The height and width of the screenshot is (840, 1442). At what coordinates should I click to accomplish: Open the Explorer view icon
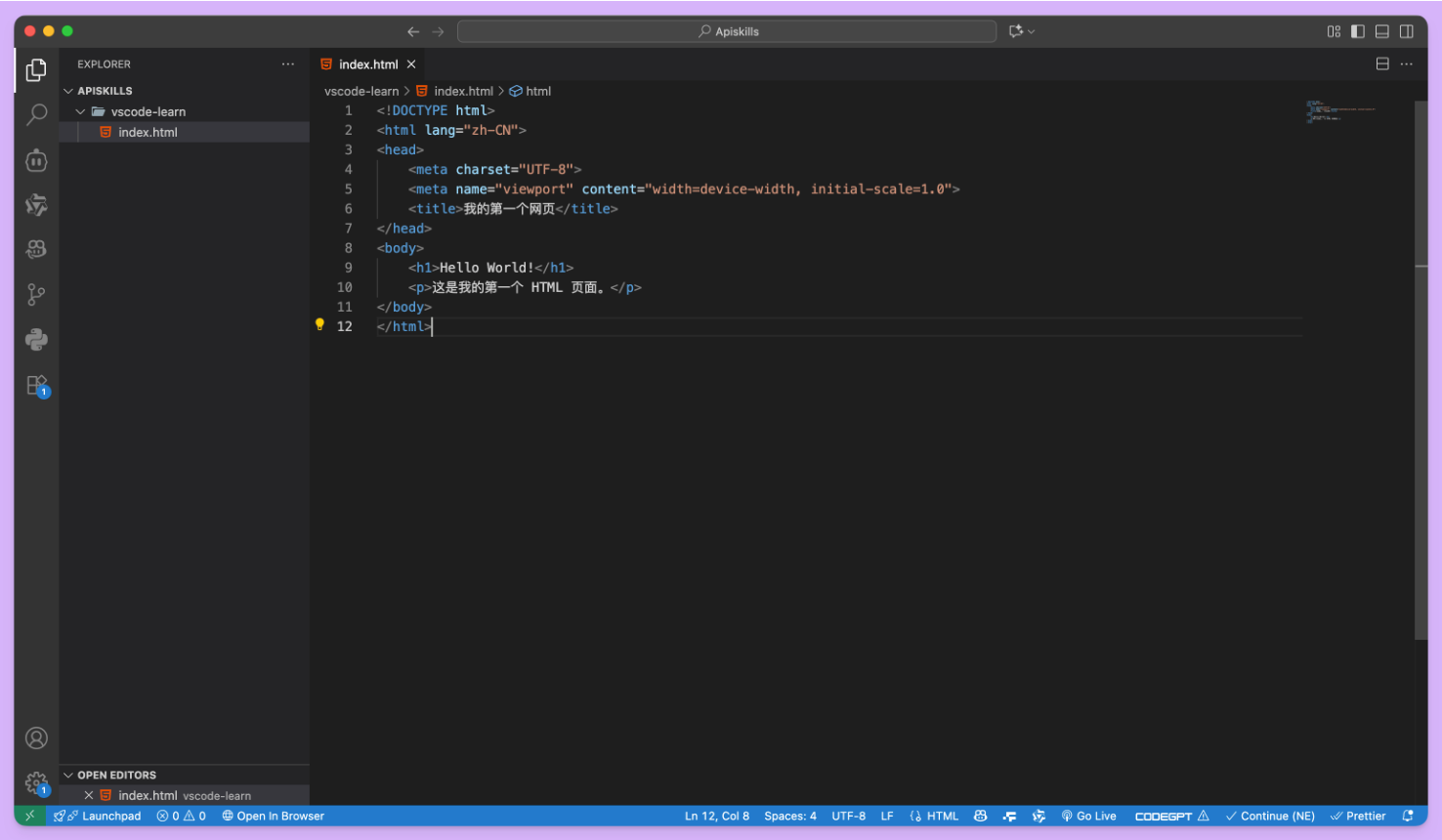[36, 69]
